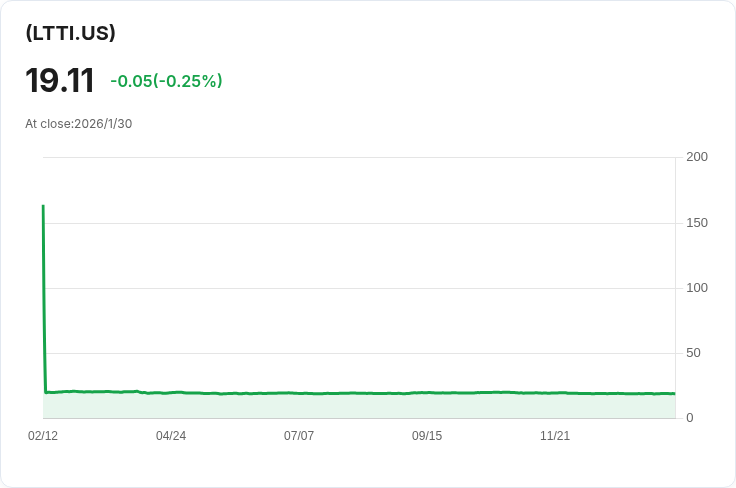
Task: Select the 09/15 date on the x-axis
Action: click(427, 436)
